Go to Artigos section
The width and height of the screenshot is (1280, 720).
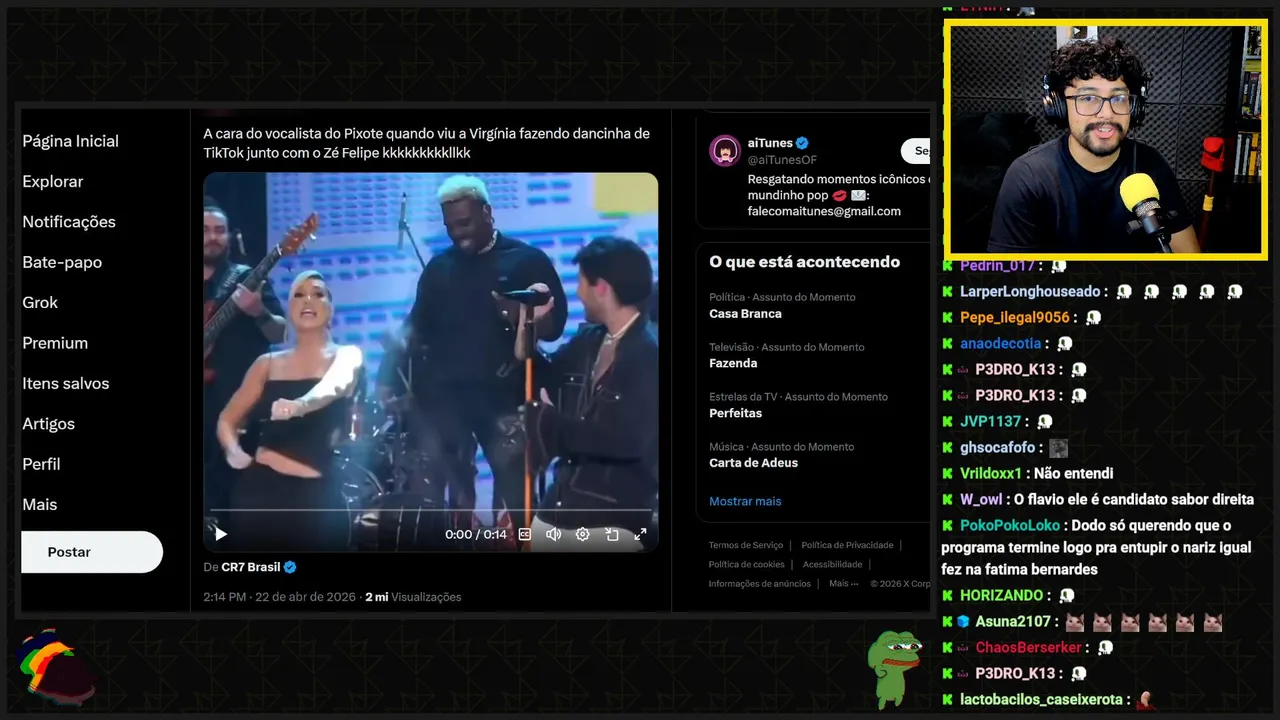[x=49, y=424]
